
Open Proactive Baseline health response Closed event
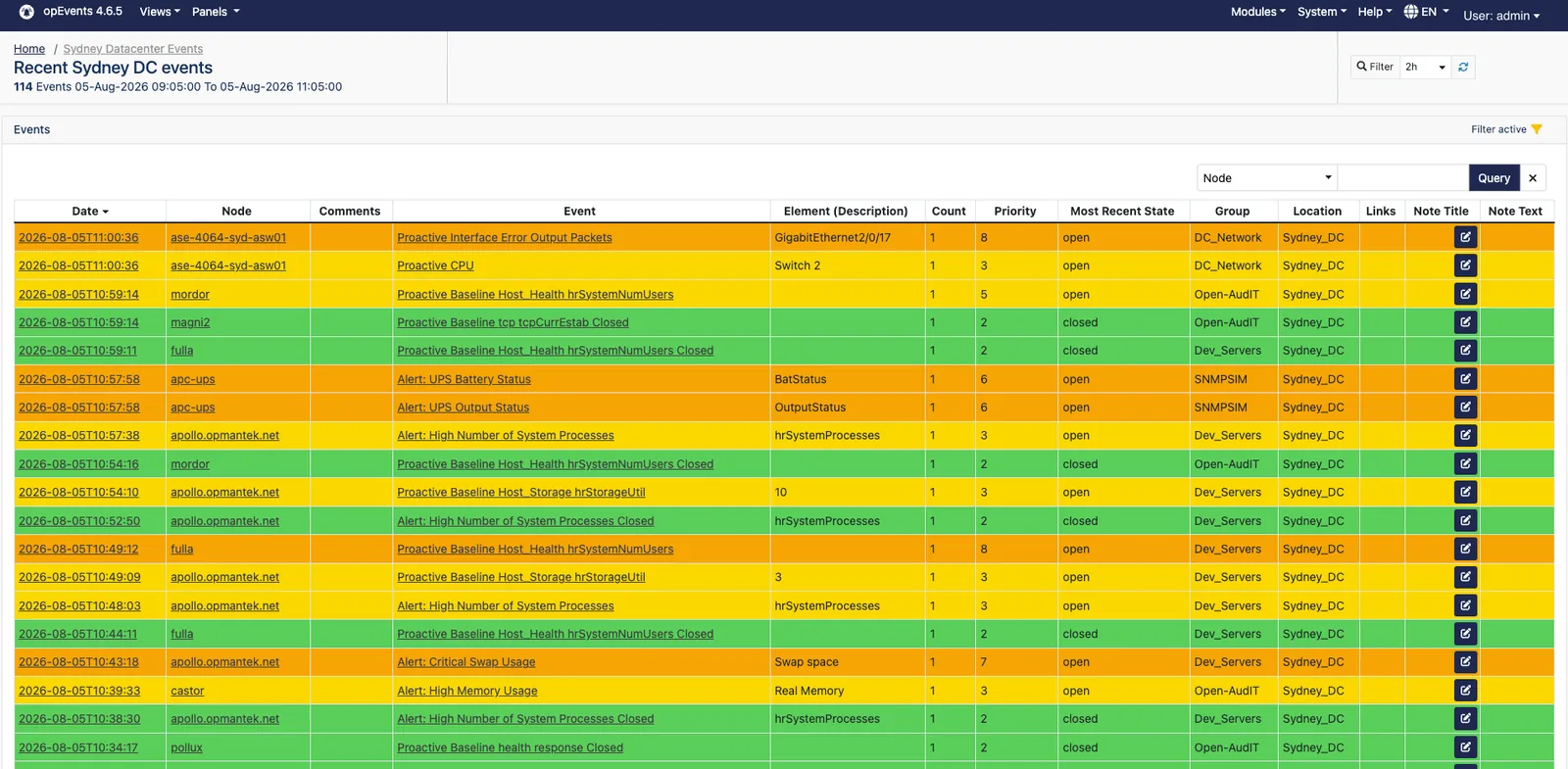[x=510, y=747]
